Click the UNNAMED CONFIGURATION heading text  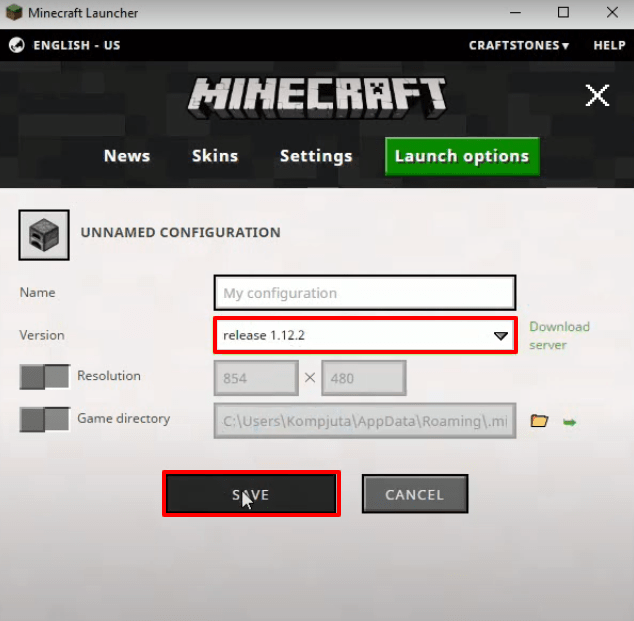coord(180,232)
